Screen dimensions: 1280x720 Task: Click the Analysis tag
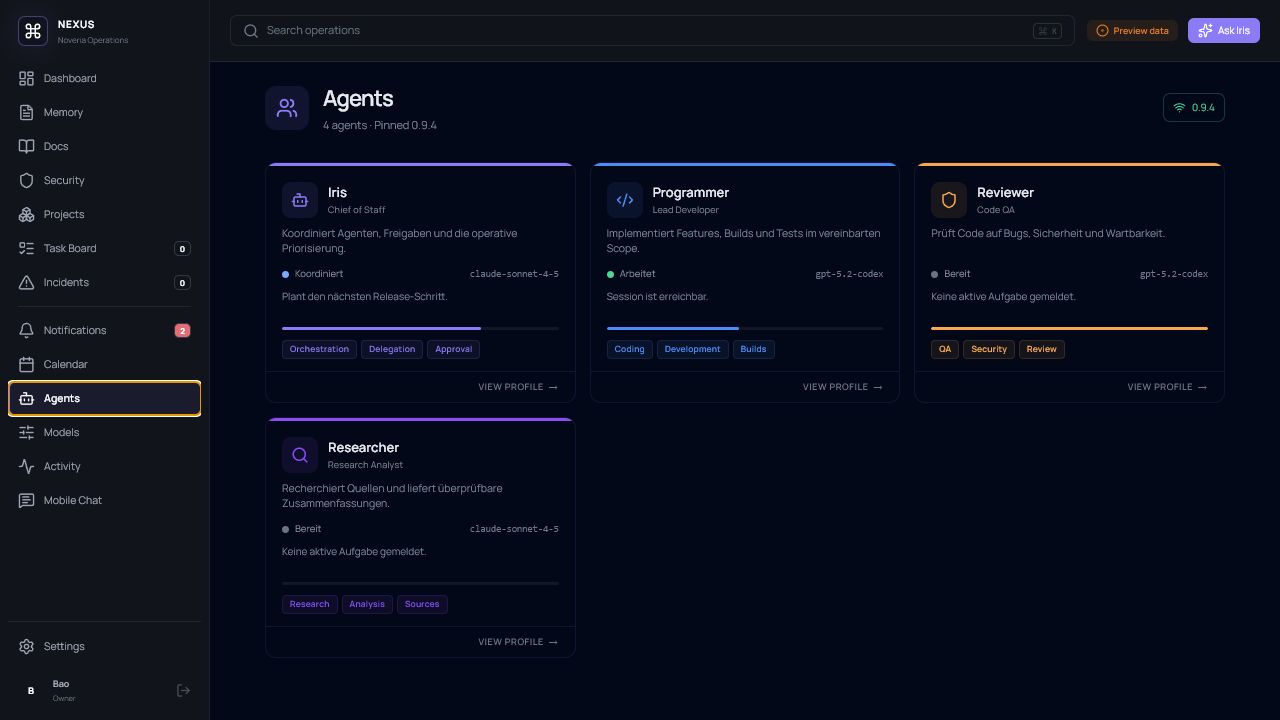click(x=367, y=604)
